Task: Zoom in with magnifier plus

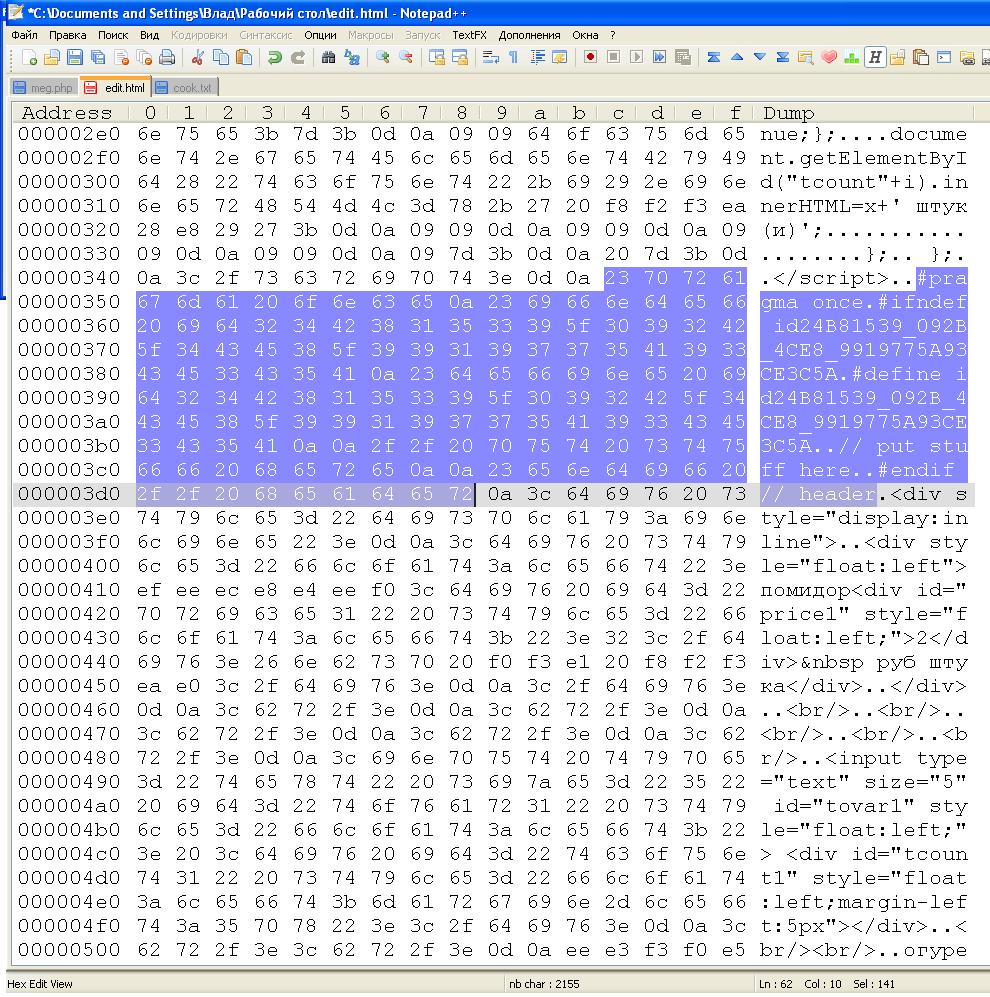Action: [x=382, y=58]
